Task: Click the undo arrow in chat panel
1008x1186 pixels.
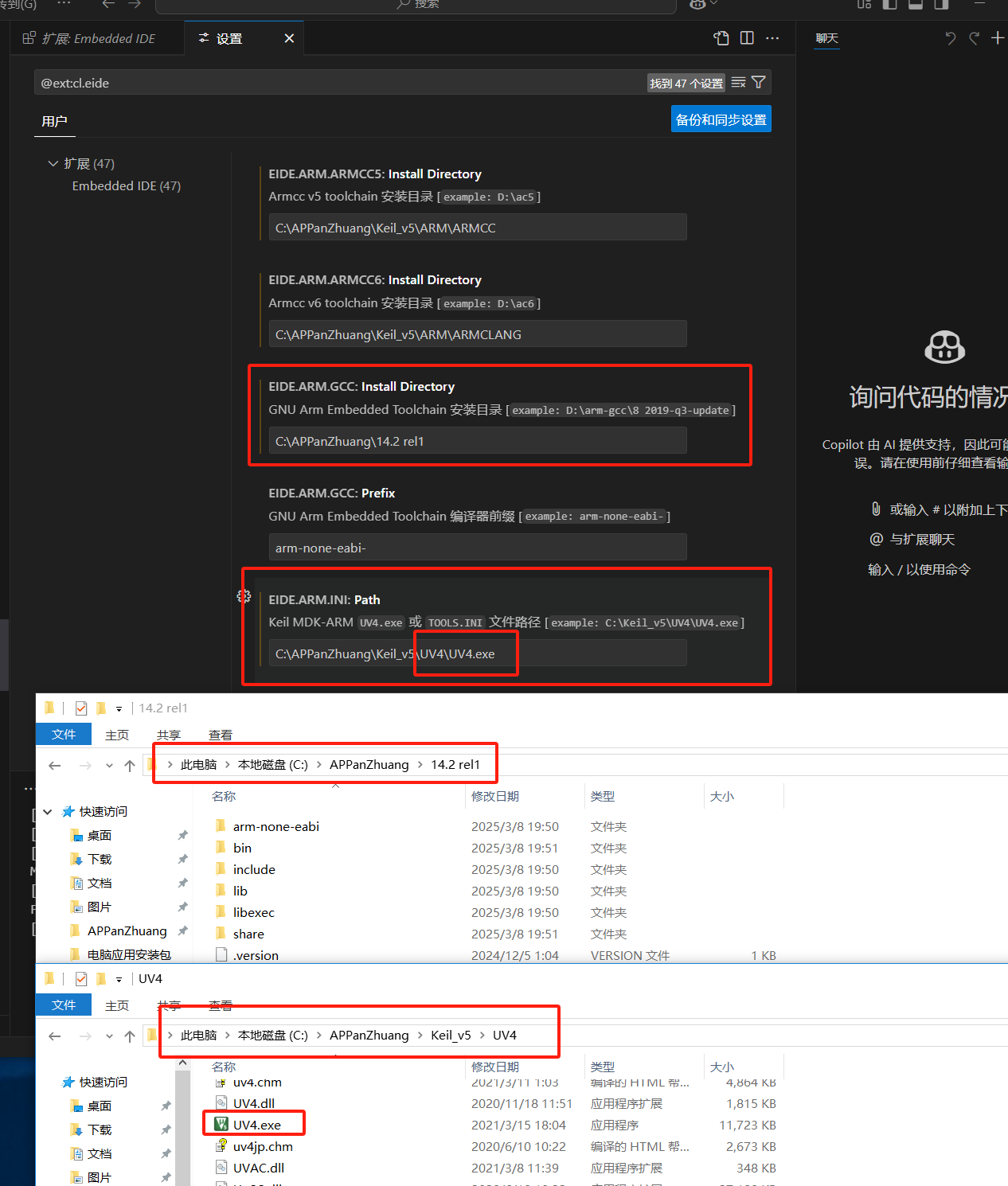Action: point(950,38)
